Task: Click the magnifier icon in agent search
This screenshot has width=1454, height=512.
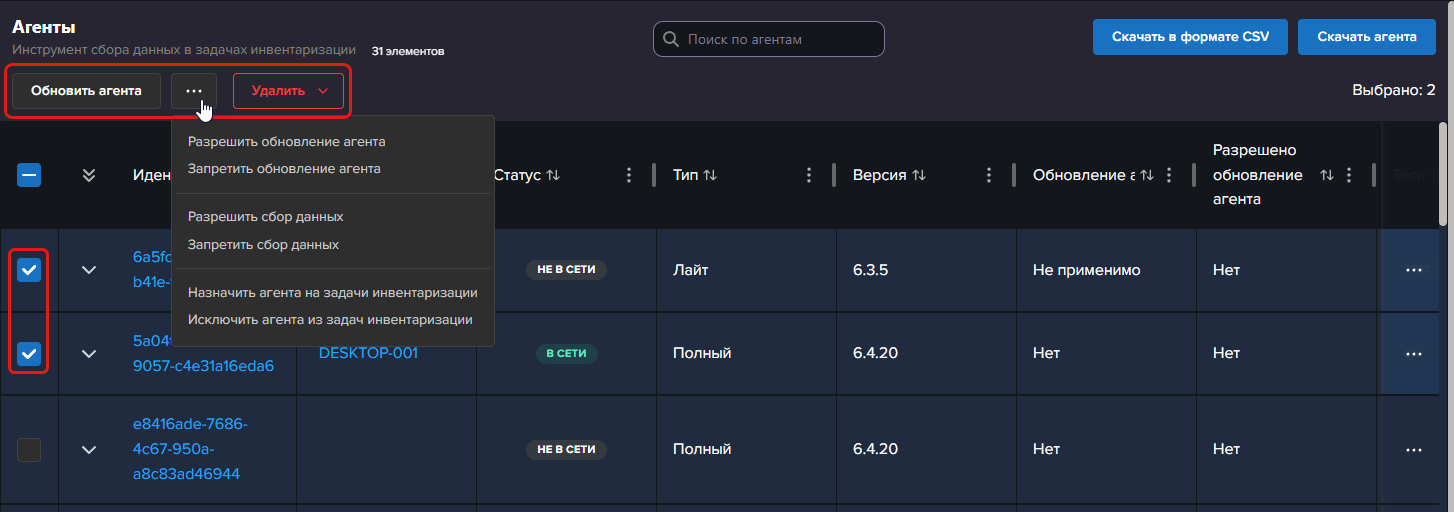Action: (671, 40)
